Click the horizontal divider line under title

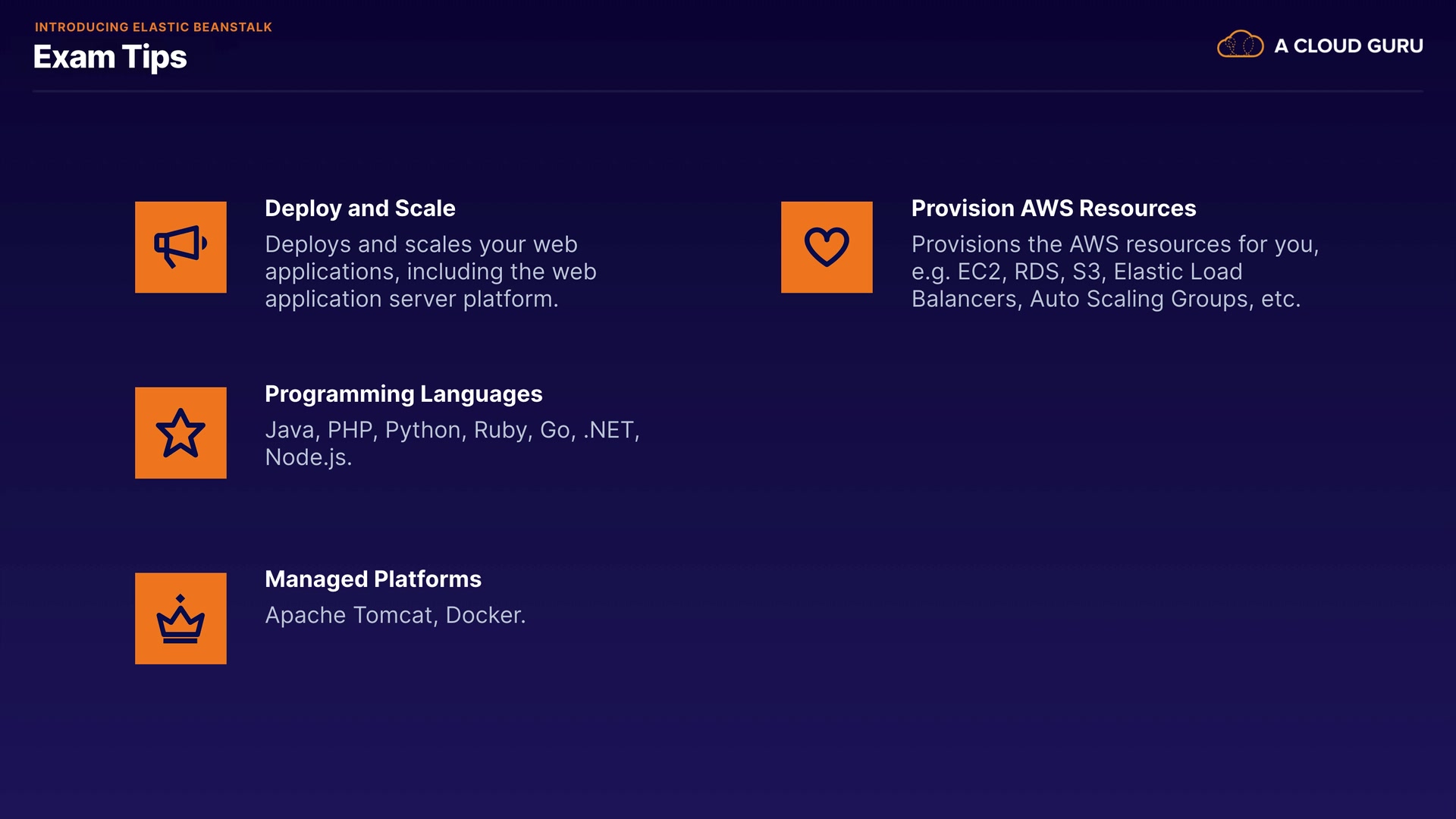pyautogui.click(x=728, y=92)
